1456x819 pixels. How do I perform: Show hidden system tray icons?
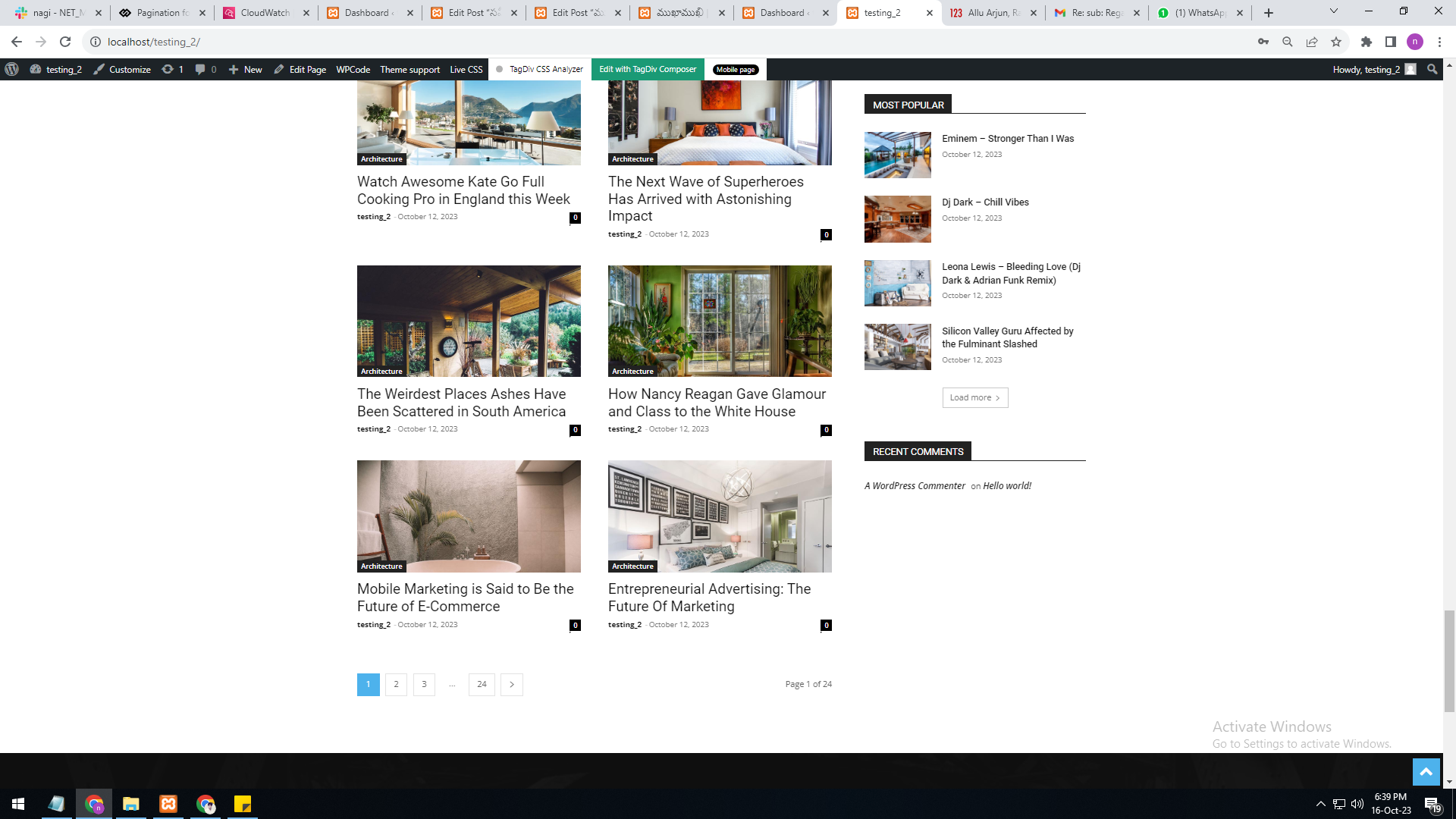click(x=1321, y=804)
